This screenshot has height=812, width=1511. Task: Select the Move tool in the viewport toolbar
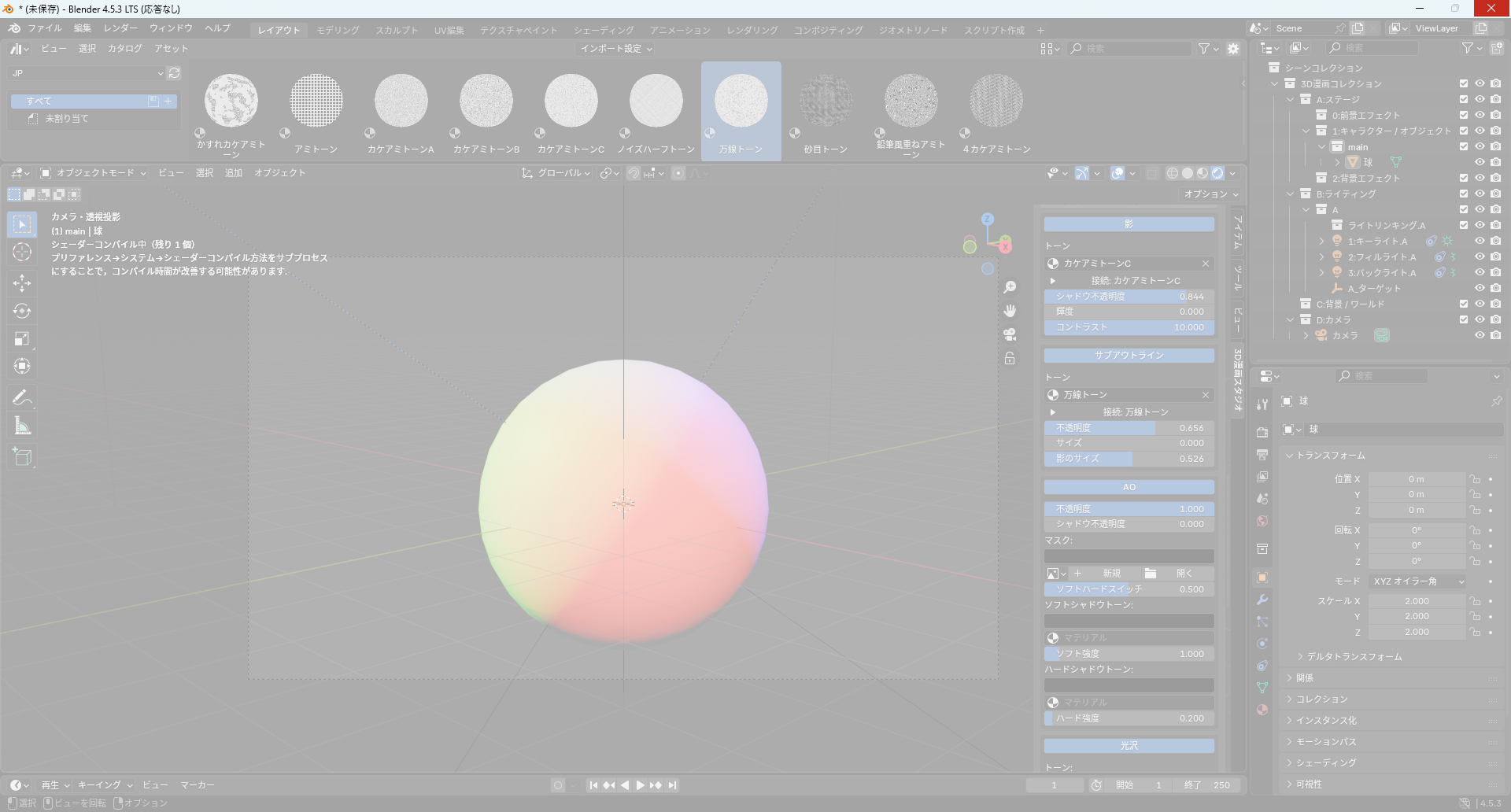(x=22, y=282)
